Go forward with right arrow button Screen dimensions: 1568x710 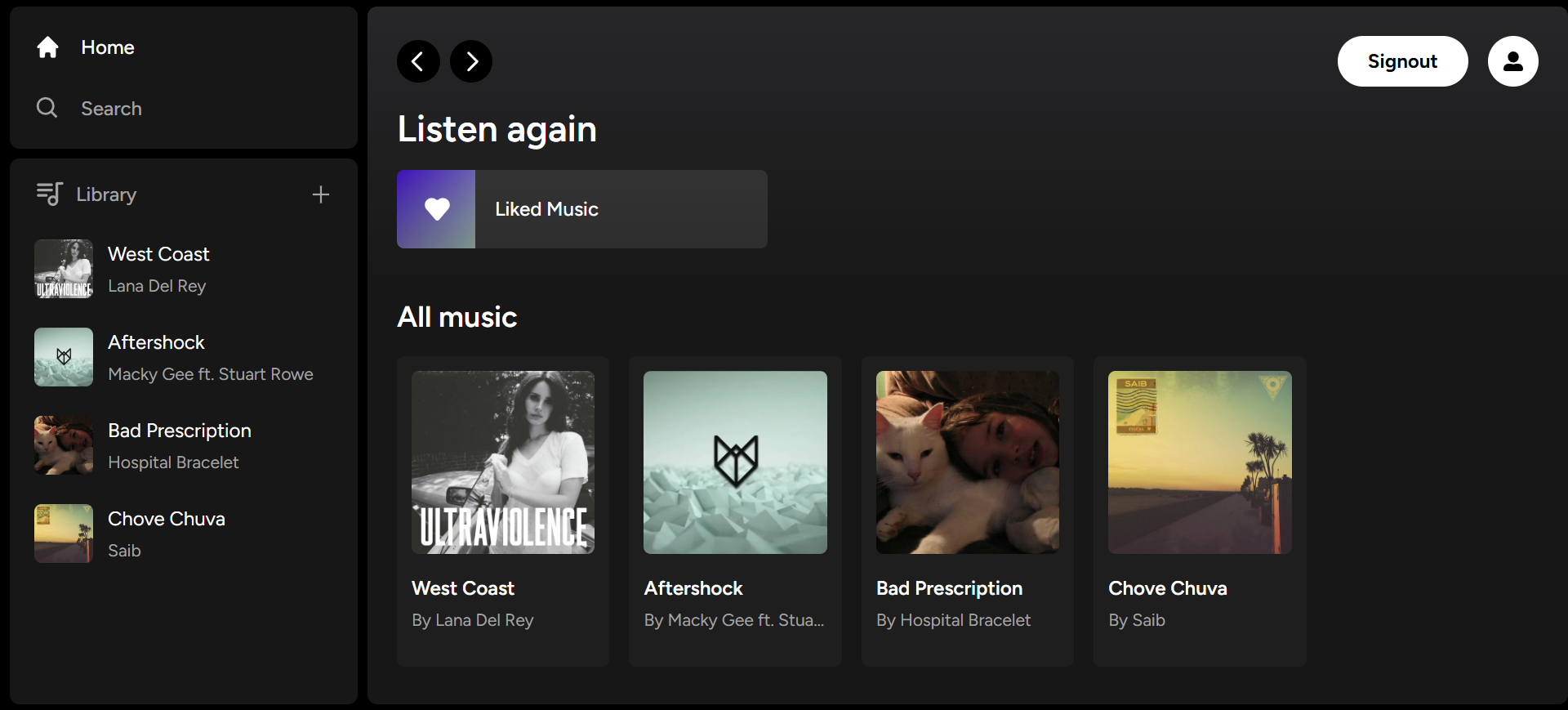pos(471,61)
